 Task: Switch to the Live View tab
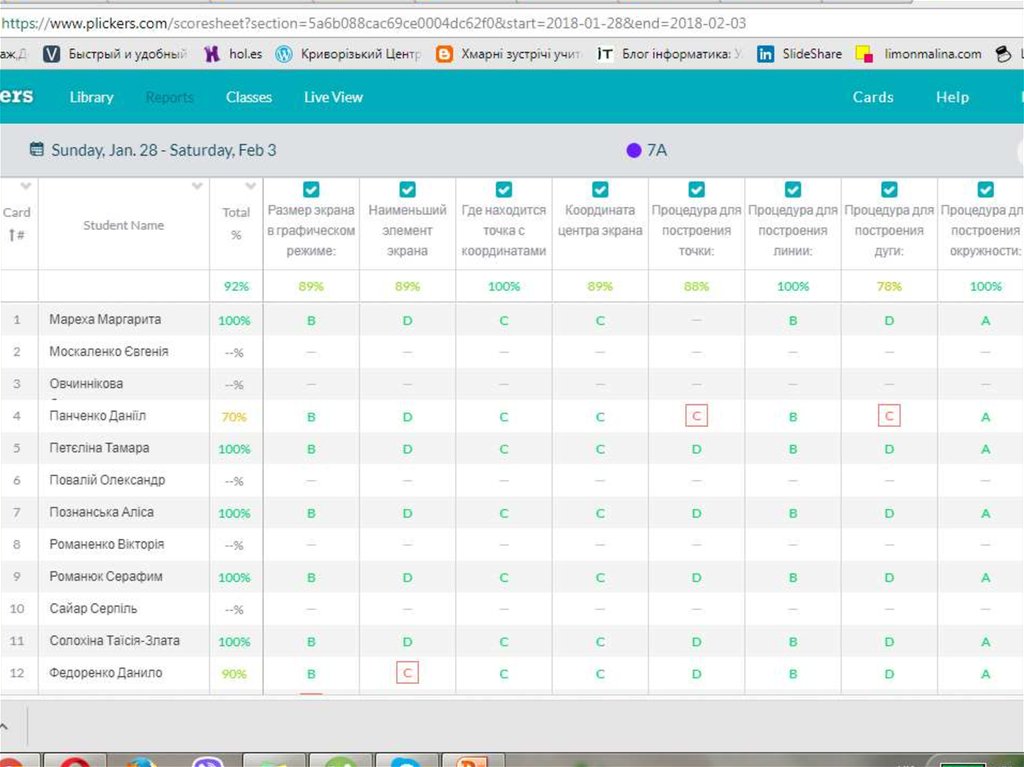[333, 97]
